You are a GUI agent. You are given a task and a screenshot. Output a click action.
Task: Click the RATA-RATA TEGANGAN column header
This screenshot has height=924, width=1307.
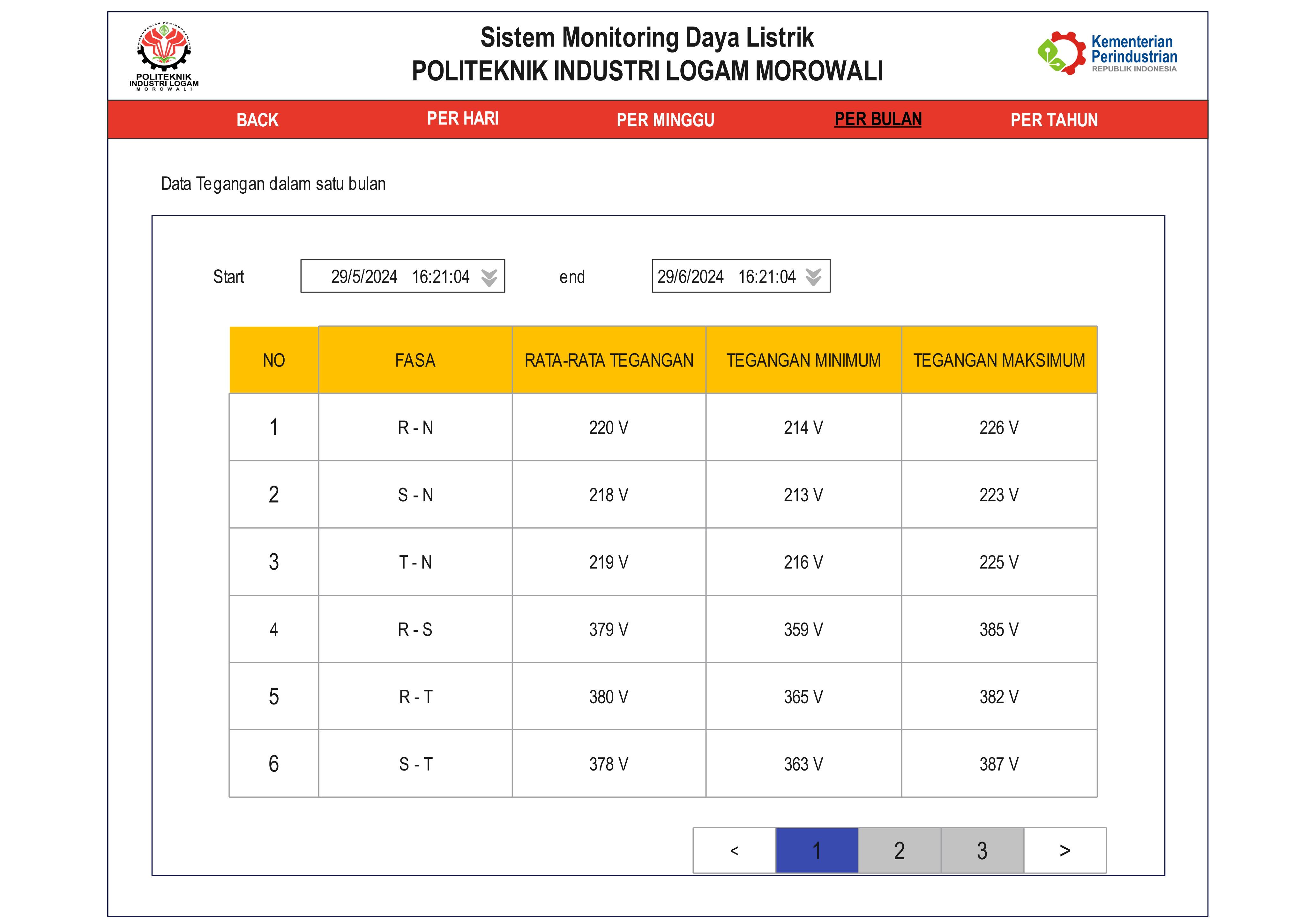tap(609, 360)
